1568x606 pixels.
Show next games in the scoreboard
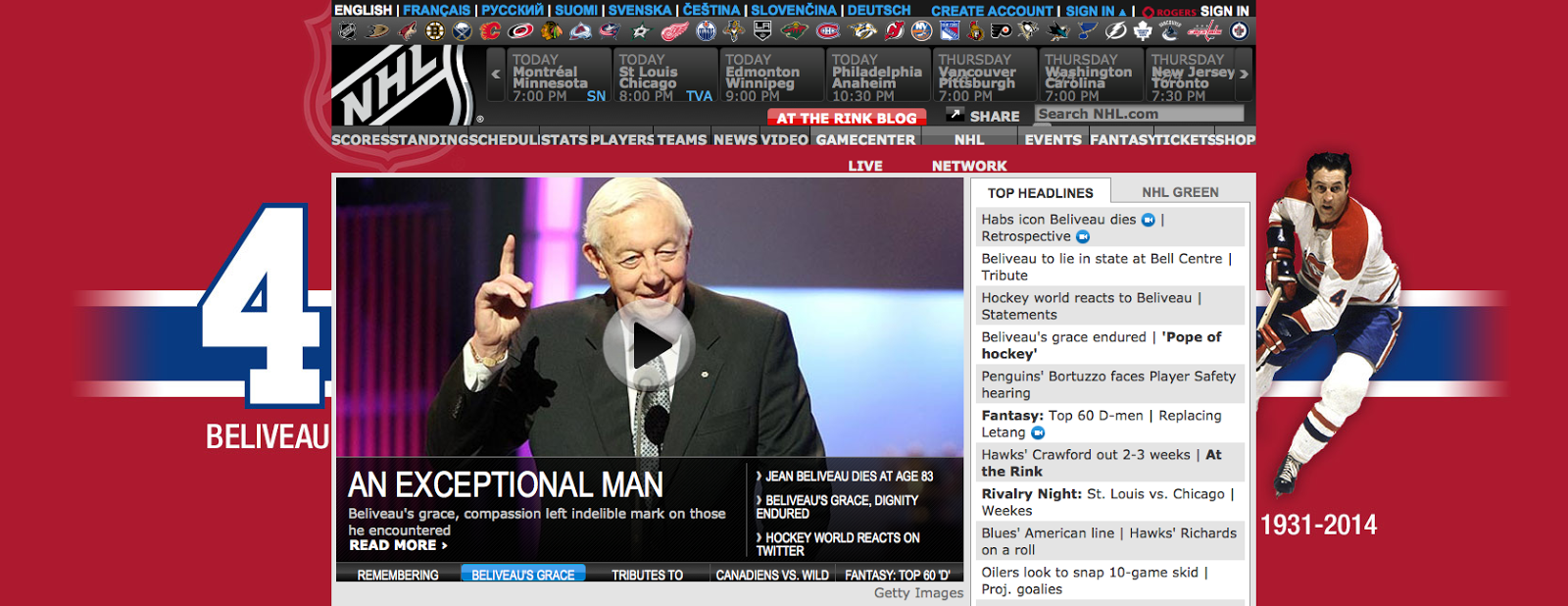tap(1244, 74)
